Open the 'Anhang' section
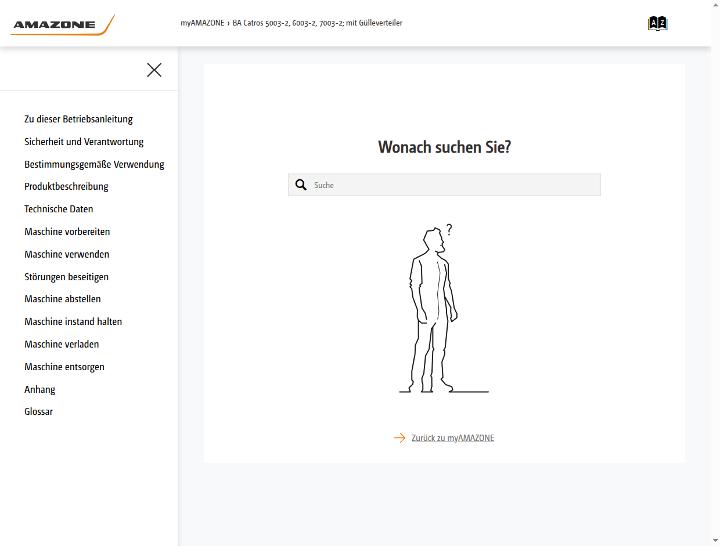Viewport: 720px width, 546px height. click(40, 389)
